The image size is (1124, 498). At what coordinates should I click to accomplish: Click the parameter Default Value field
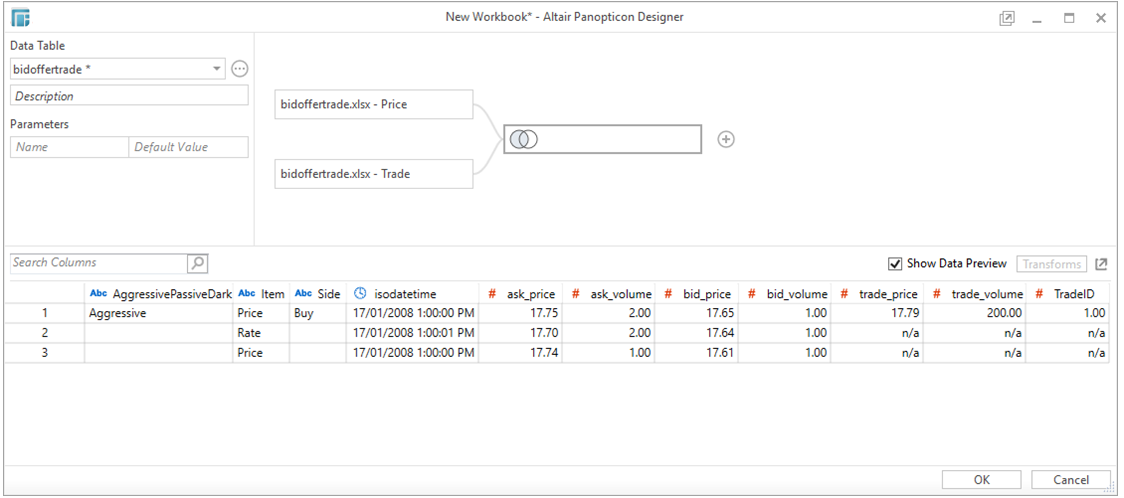click(x=189, y=147)
